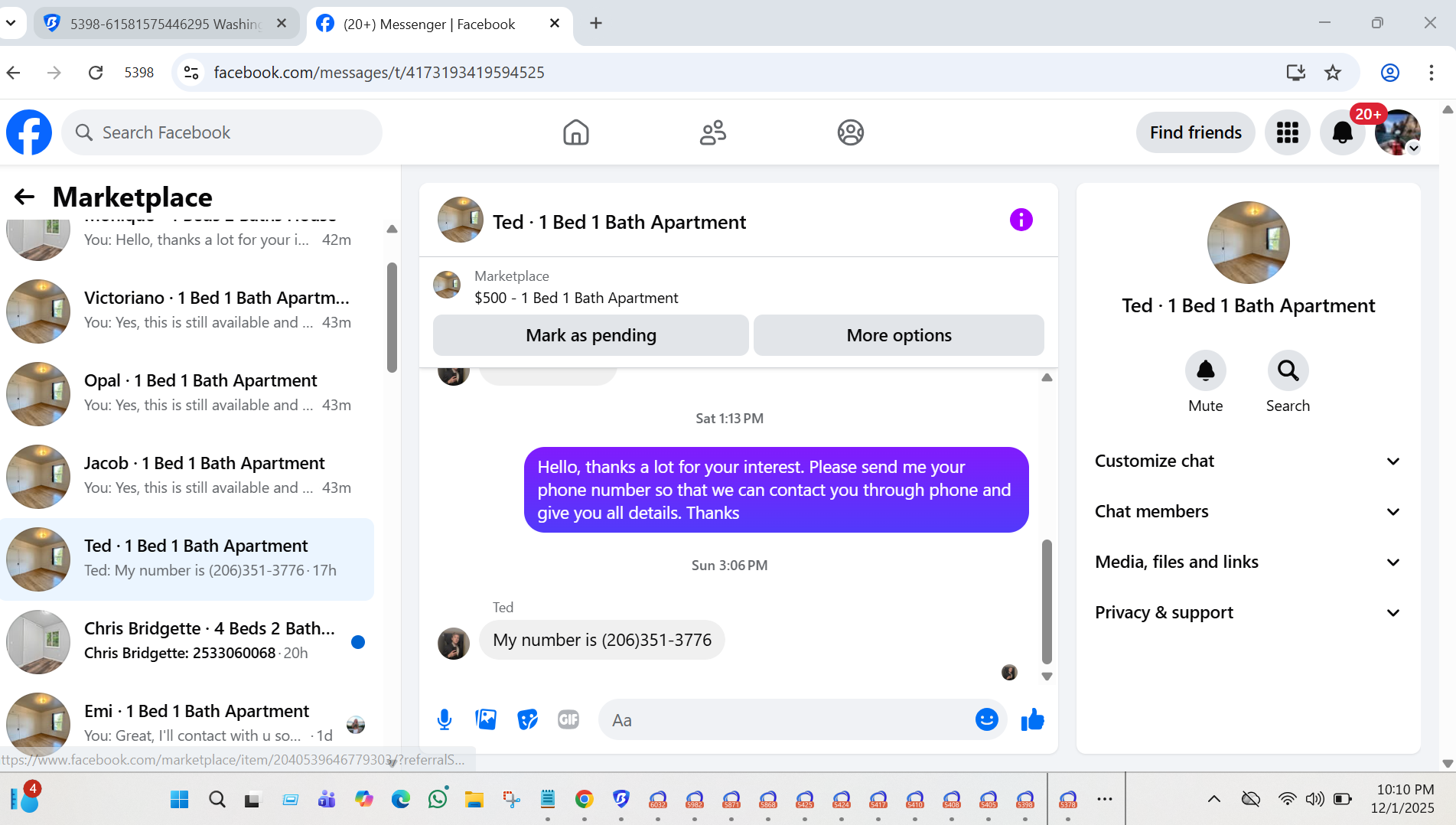This screenshot has width=1456, height=825.
Task: Install app using the address bar install icon
Action: [1295, 73]
